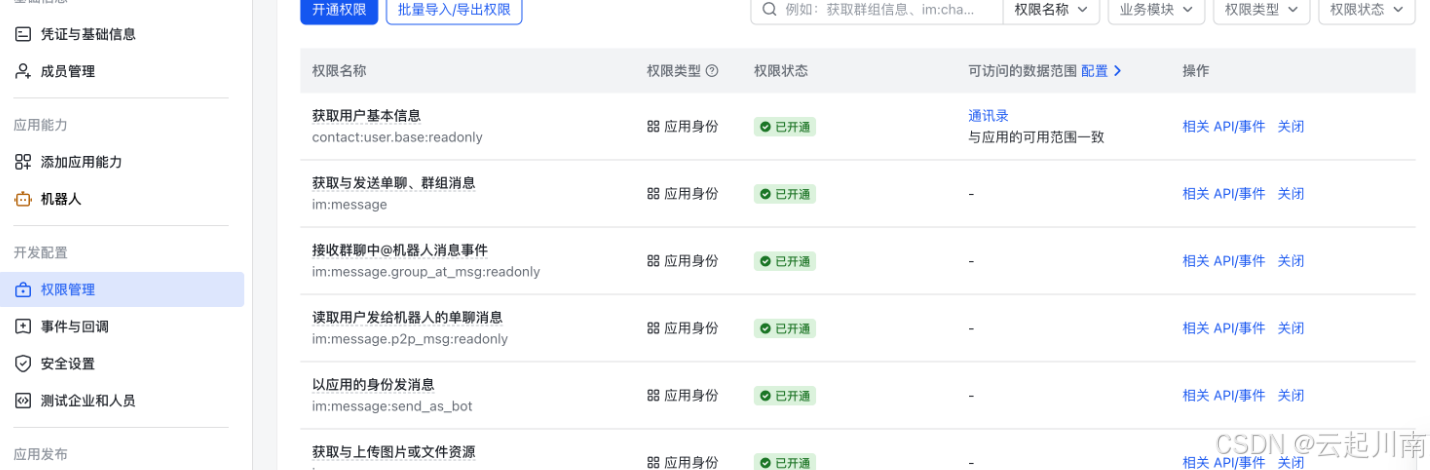This screenshot has width=1430, height=470.
Task: Click 关闭 for im:message permission
Action: 1291,194
